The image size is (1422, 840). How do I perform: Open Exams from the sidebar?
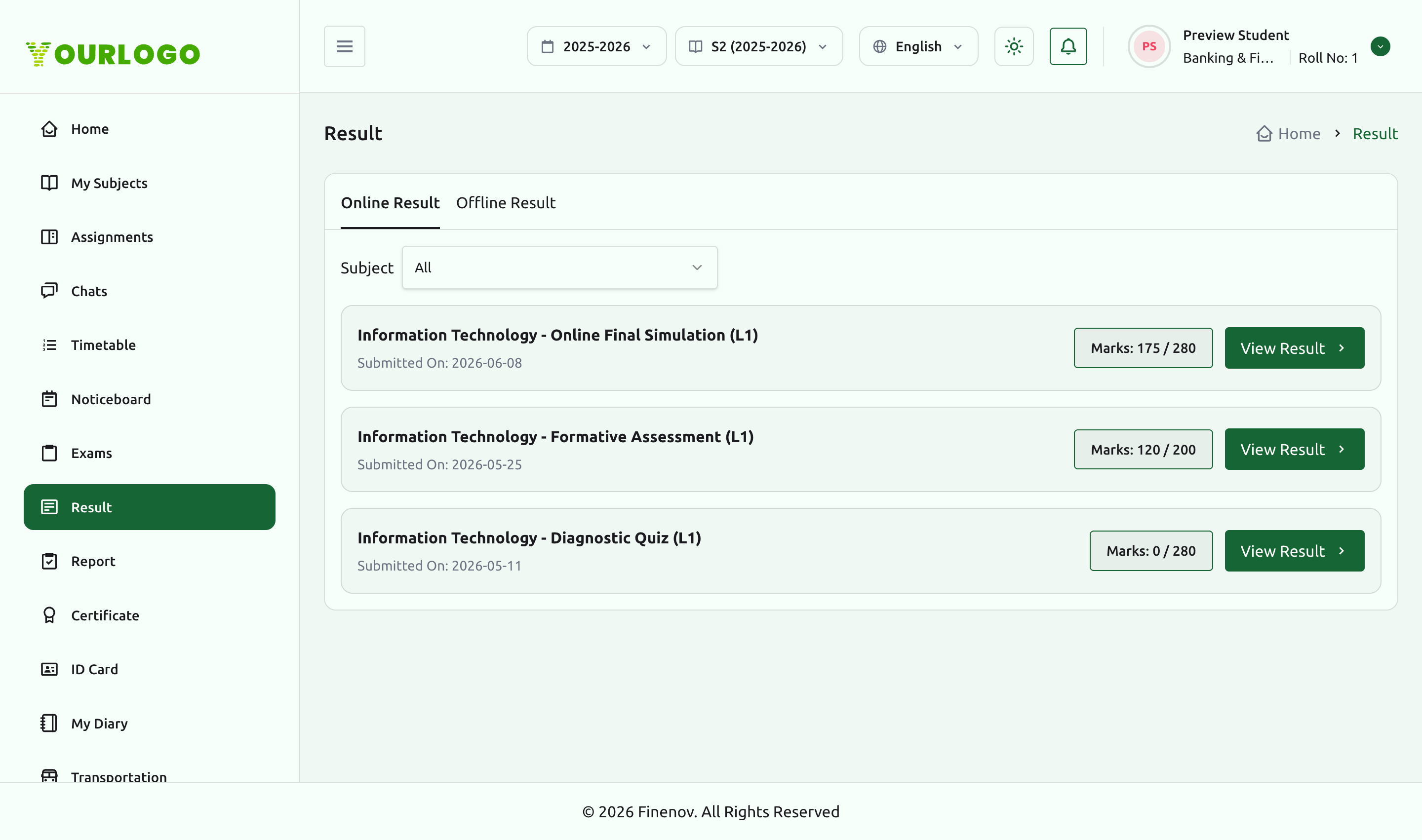tap(150, 454)
